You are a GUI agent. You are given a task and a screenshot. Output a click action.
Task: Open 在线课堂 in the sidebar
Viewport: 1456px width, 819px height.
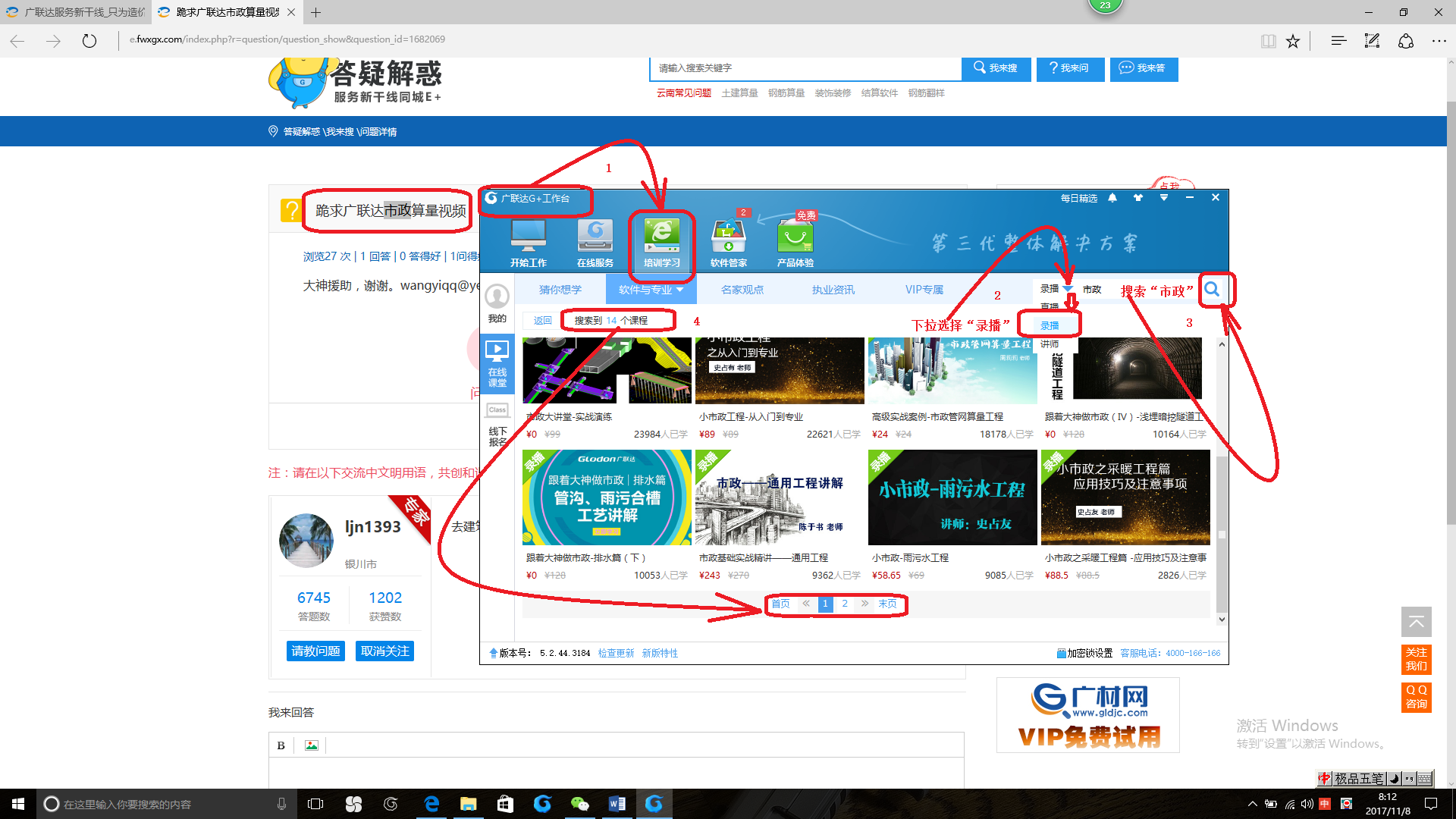point(497,363)
